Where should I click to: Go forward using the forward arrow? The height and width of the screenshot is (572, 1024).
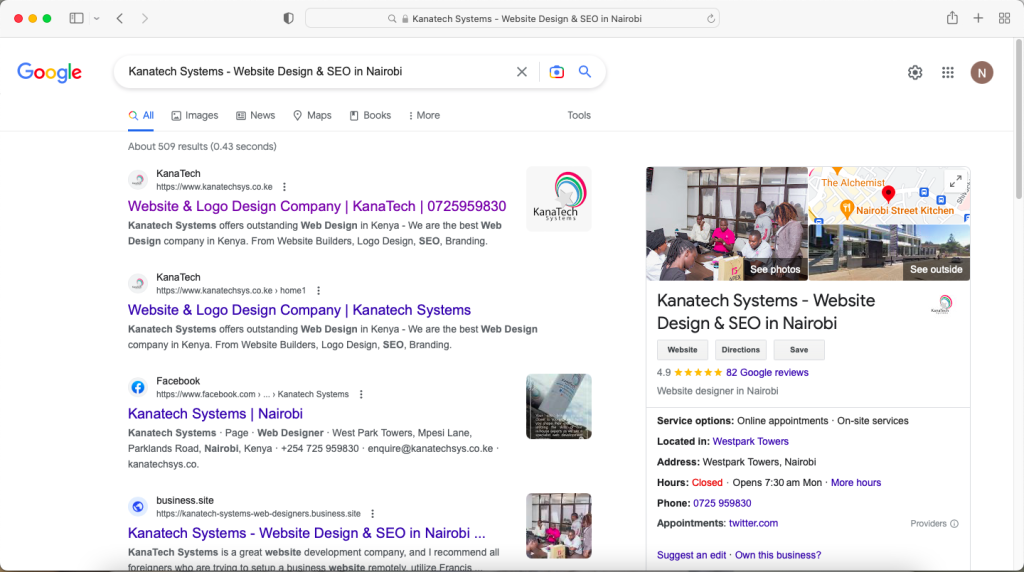pos(145,18)
